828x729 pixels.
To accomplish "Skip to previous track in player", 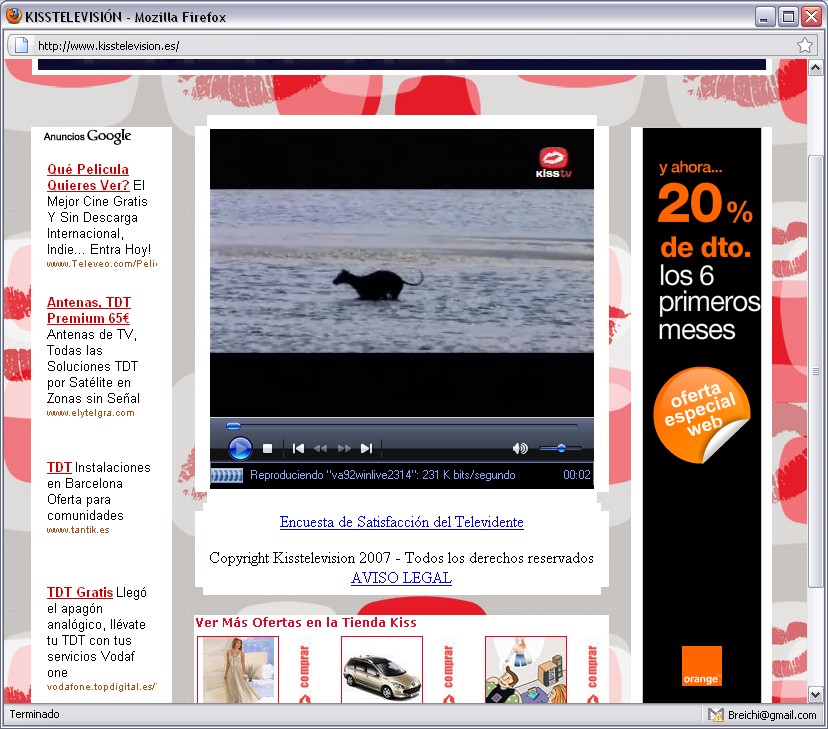I will coord(298,449).
